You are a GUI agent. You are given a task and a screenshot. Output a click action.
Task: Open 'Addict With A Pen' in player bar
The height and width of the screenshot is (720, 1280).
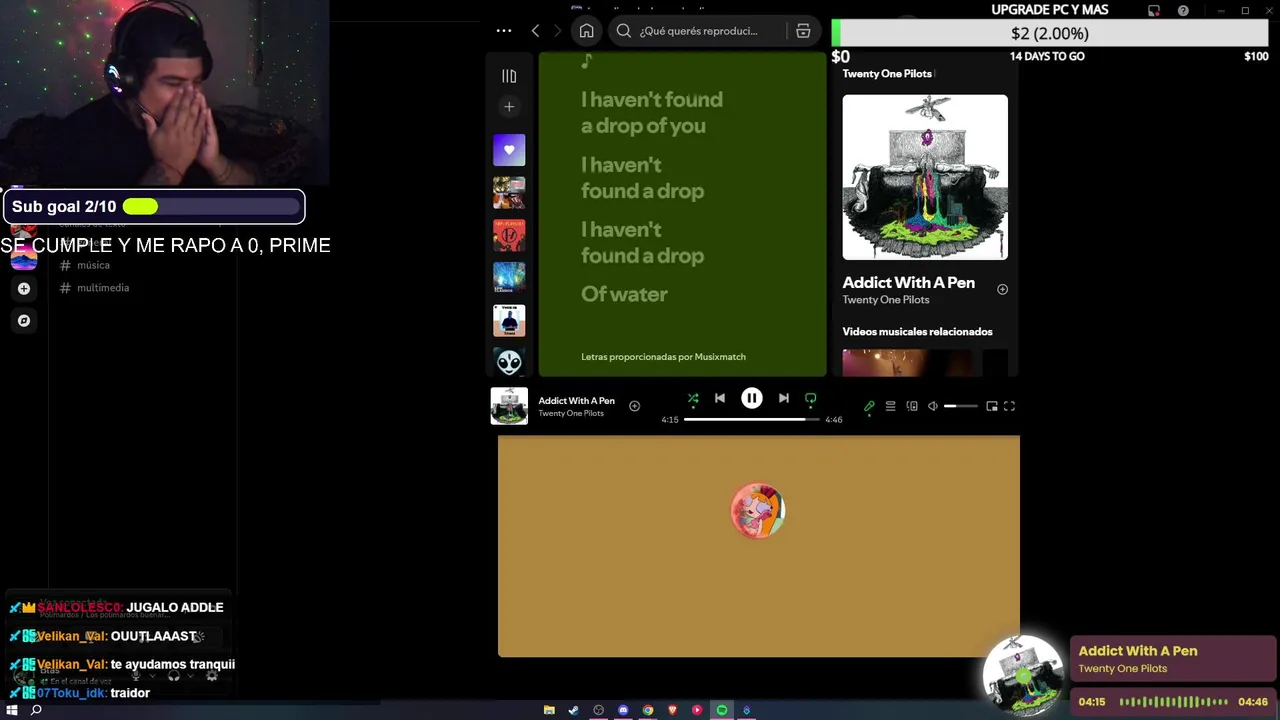(576, 401)
